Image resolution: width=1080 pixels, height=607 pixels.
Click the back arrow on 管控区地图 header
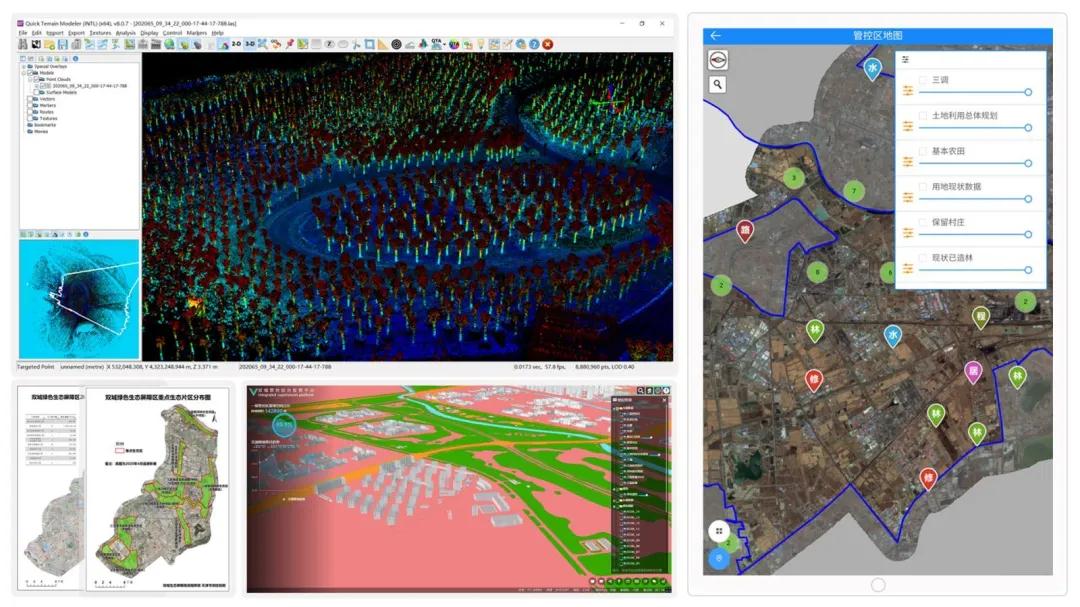coord(715,35)
